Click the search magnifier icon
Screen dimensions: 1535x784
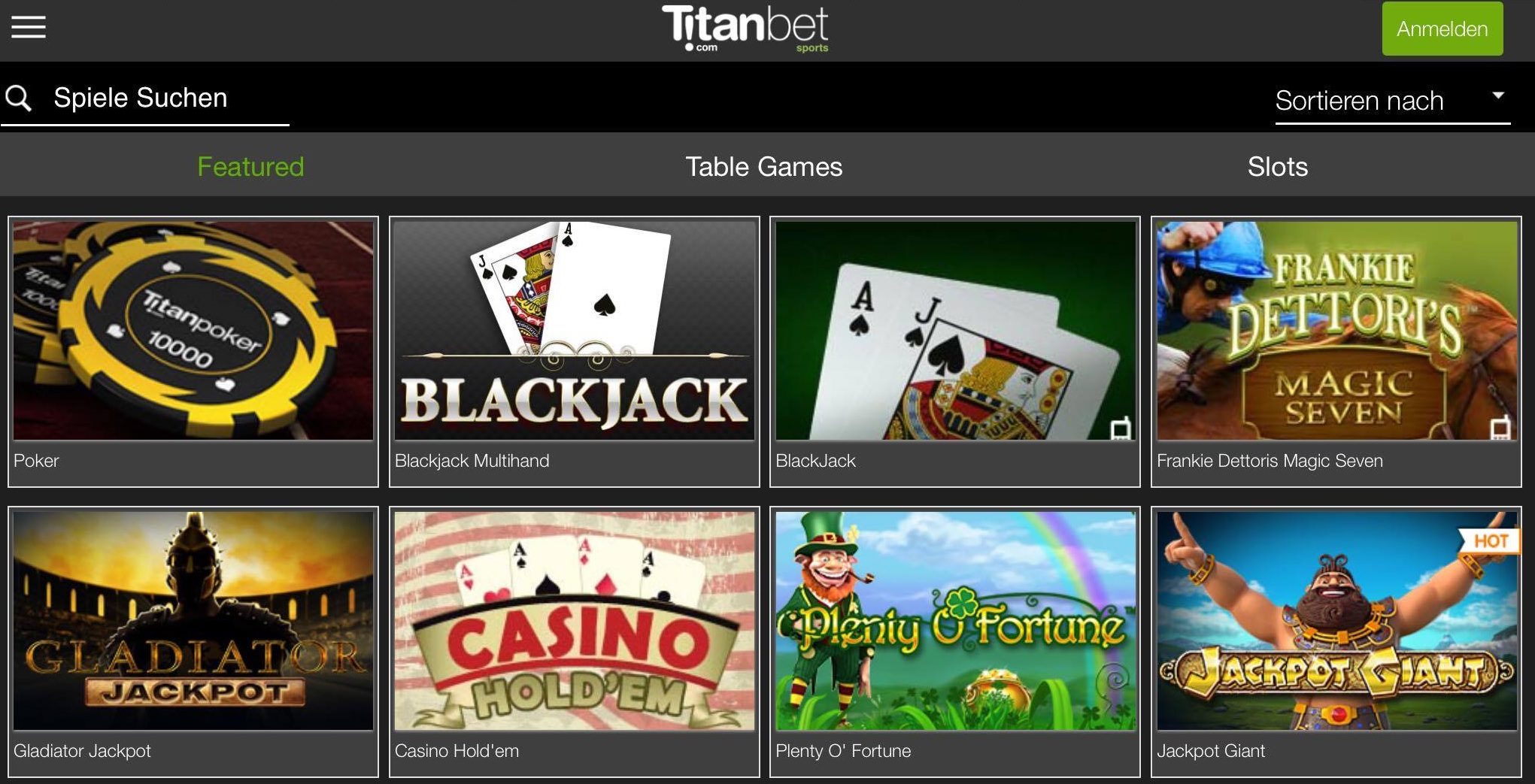pos(19,98)
